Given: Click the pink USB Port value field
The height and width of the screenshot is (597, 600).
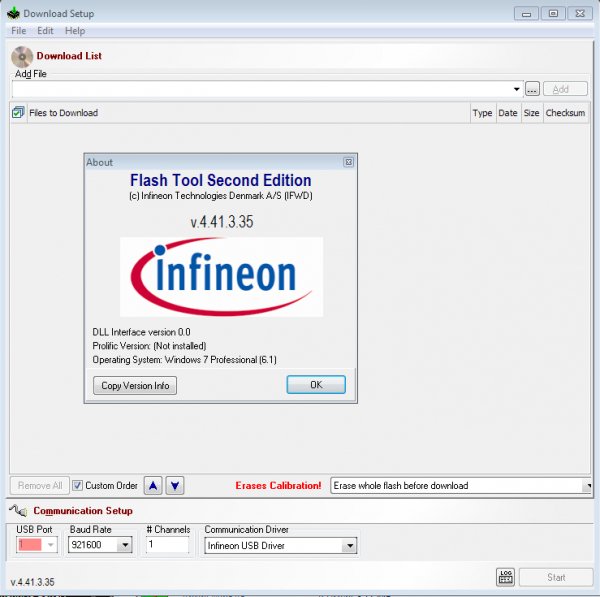Looking at the screenshot, I should [x=30, y=545].
